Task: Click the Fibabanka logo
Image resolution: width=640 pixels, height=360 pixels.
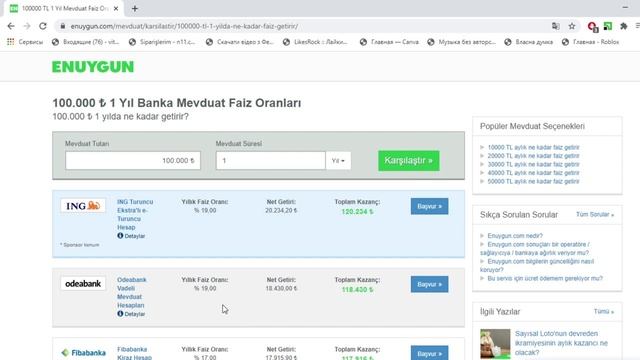Action: point(83,353)
